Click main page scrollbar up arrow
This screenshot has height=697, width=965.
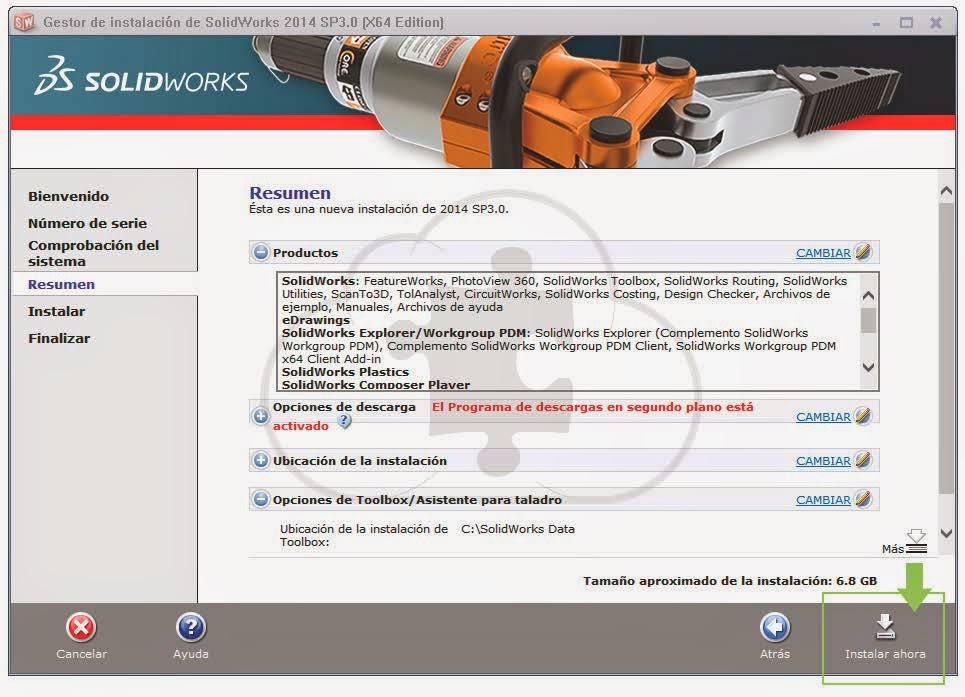tap(947, 191)
